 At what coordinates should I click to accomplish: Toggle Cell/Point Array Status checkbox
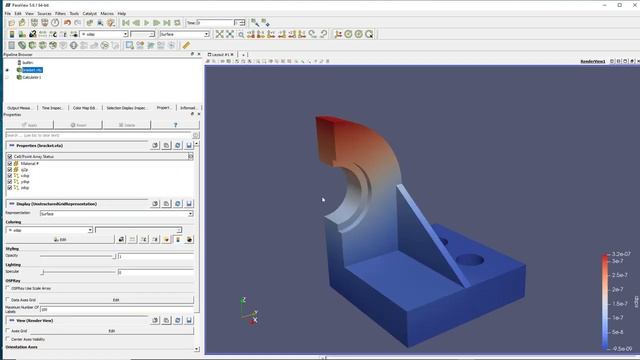[x=10, y=156]
